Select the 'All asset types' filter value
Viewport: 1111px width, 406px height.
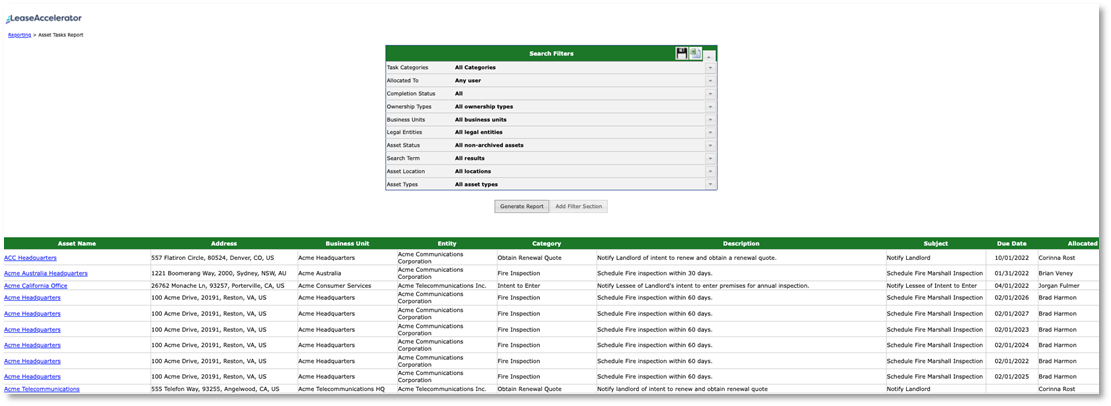pos(476,184)
